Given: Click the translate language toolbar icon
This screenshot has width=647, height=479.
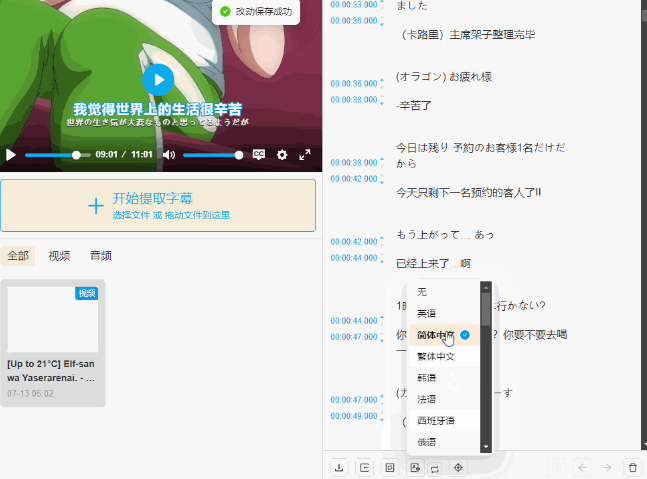Looking at the screenshot, I should tap(415, 467).
